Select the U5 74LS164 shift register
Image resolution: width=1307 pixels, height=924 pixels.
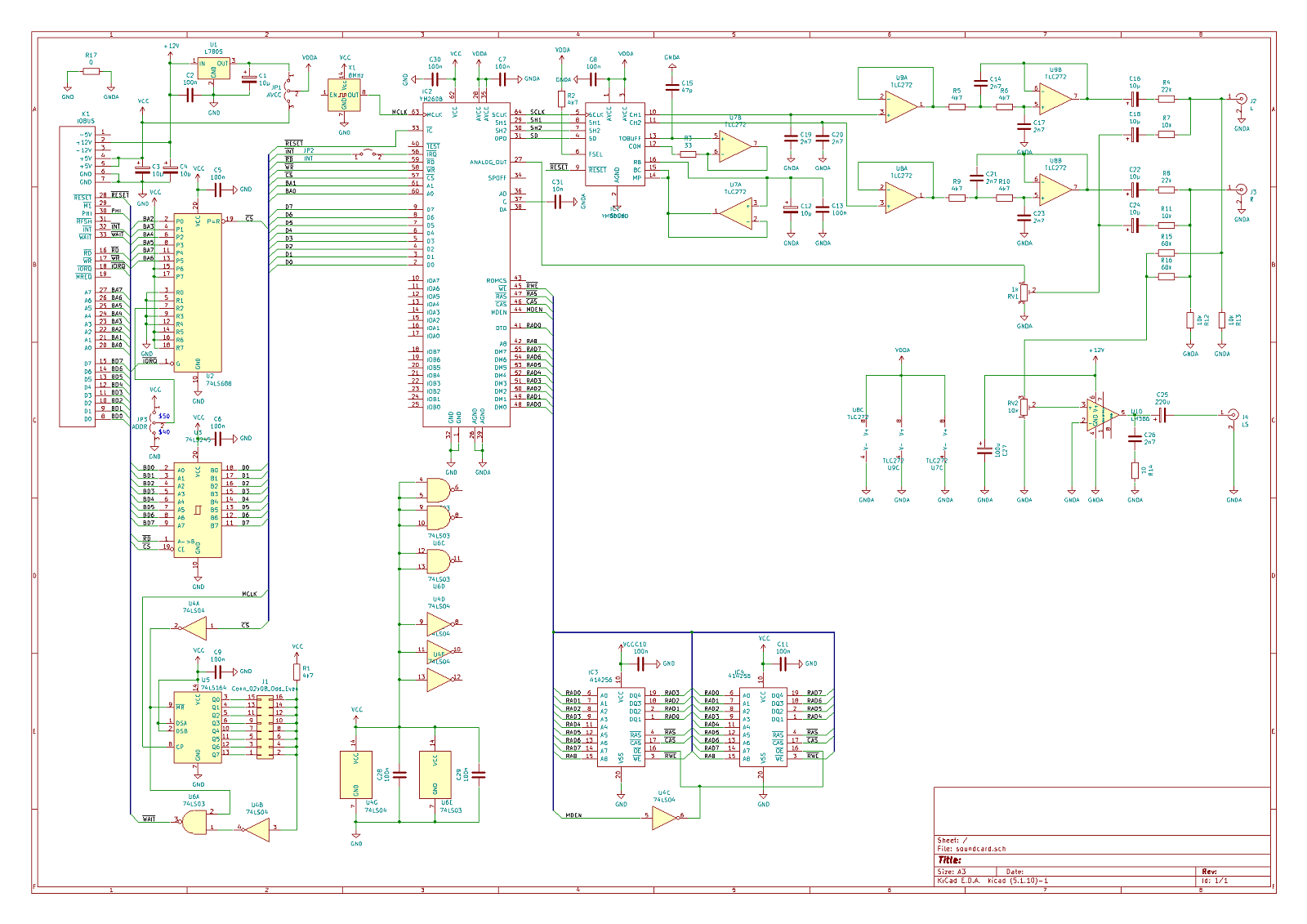(198, 727)
